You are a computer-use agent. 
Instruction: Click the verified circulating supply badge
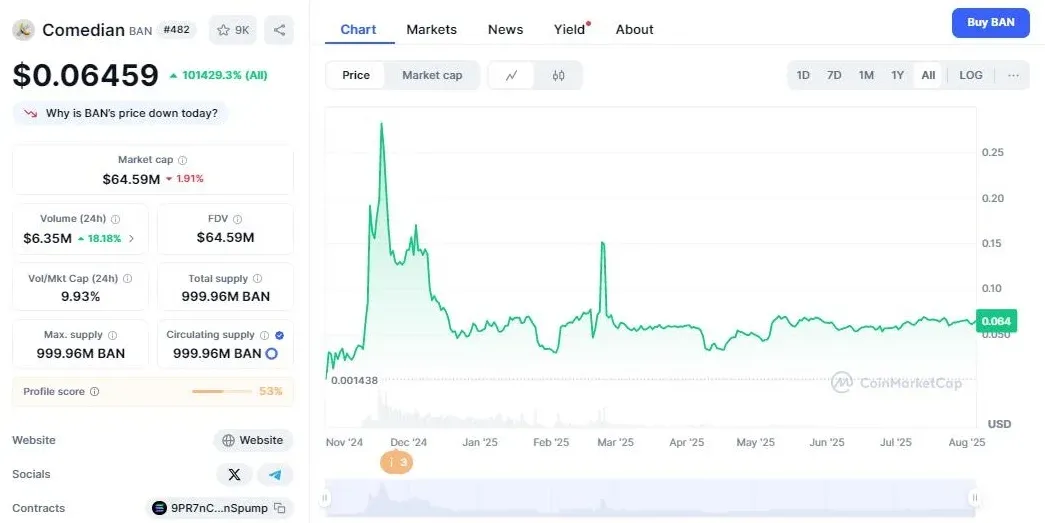coord(279,335)
